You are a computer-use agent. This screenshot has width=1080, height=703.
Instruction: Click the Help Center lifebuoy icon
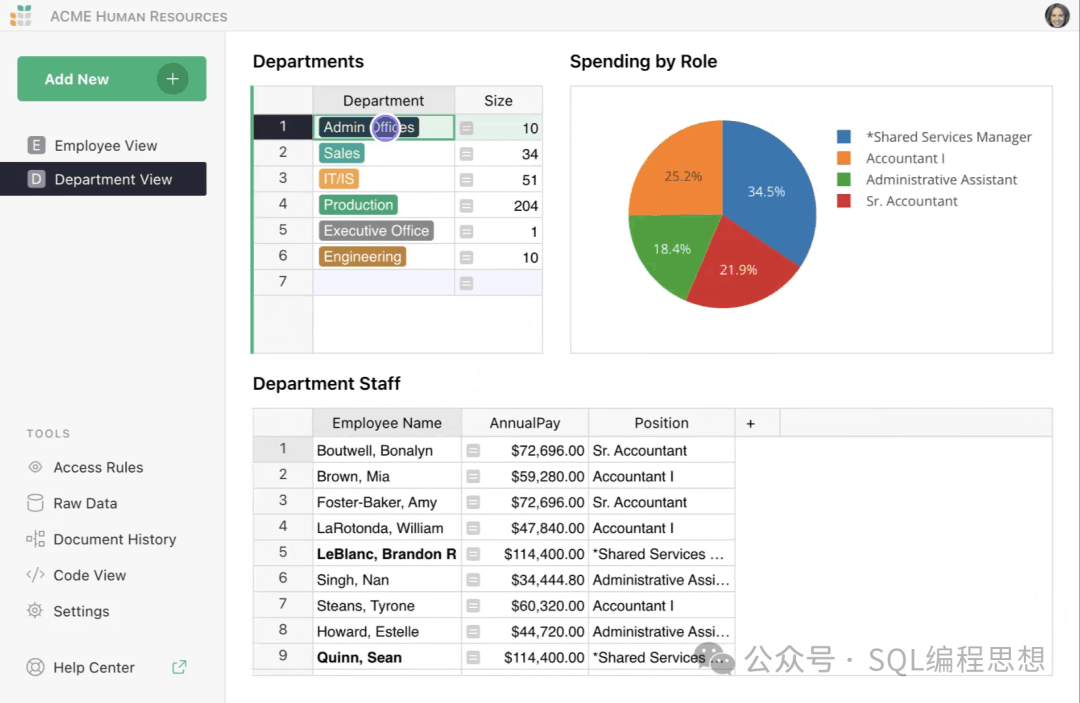click(x=35, y=667)
